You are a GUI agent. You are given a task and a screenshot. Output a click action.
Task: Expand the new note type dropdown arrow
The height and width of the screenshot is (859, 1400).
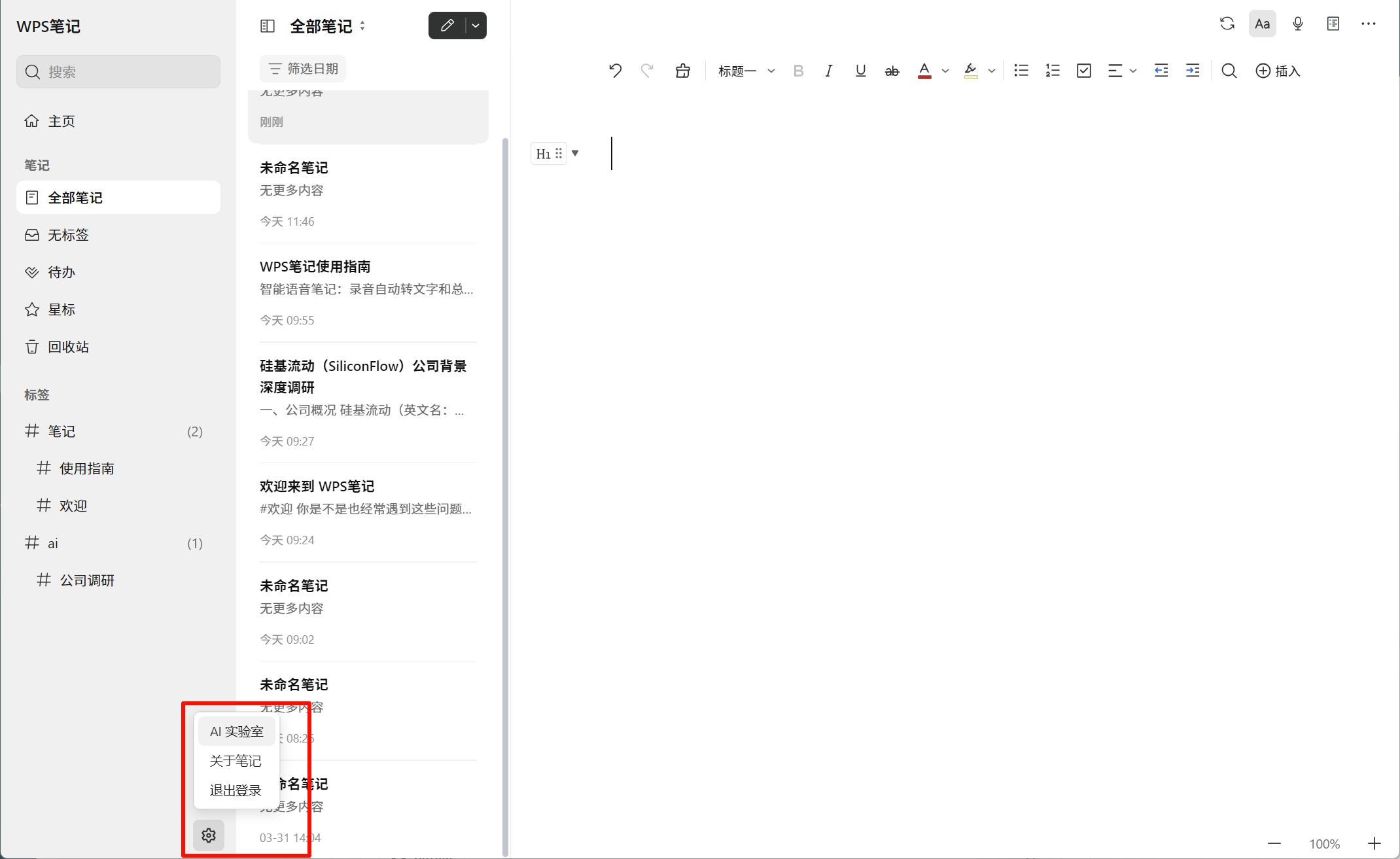point(476,26)
